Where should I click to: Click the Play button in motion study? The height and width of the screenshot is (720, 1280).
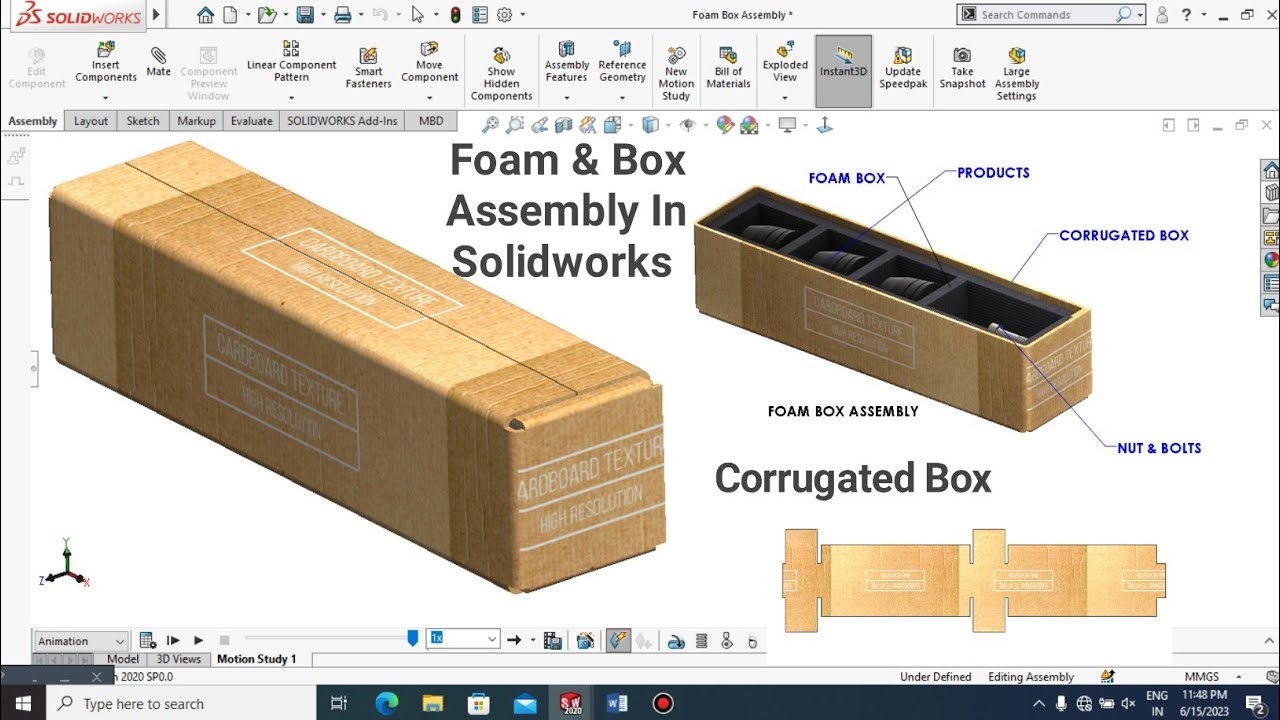click(x=198, y=640)
